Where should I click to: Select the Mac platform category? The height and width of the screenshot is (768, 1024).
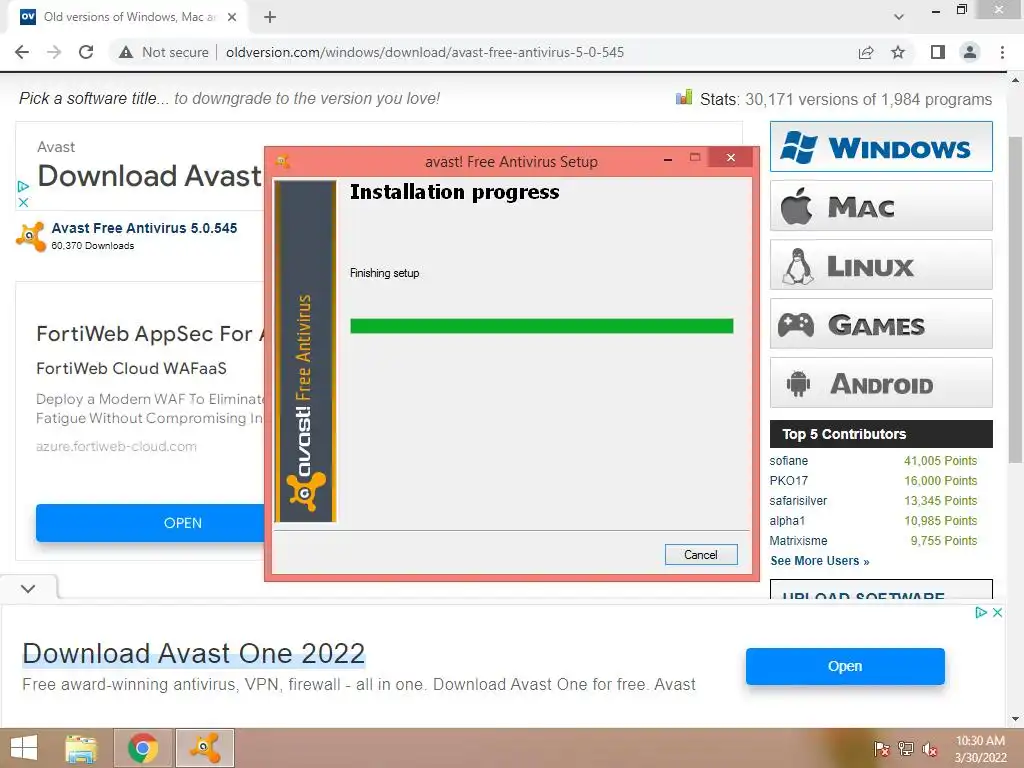tap(881, 206)
